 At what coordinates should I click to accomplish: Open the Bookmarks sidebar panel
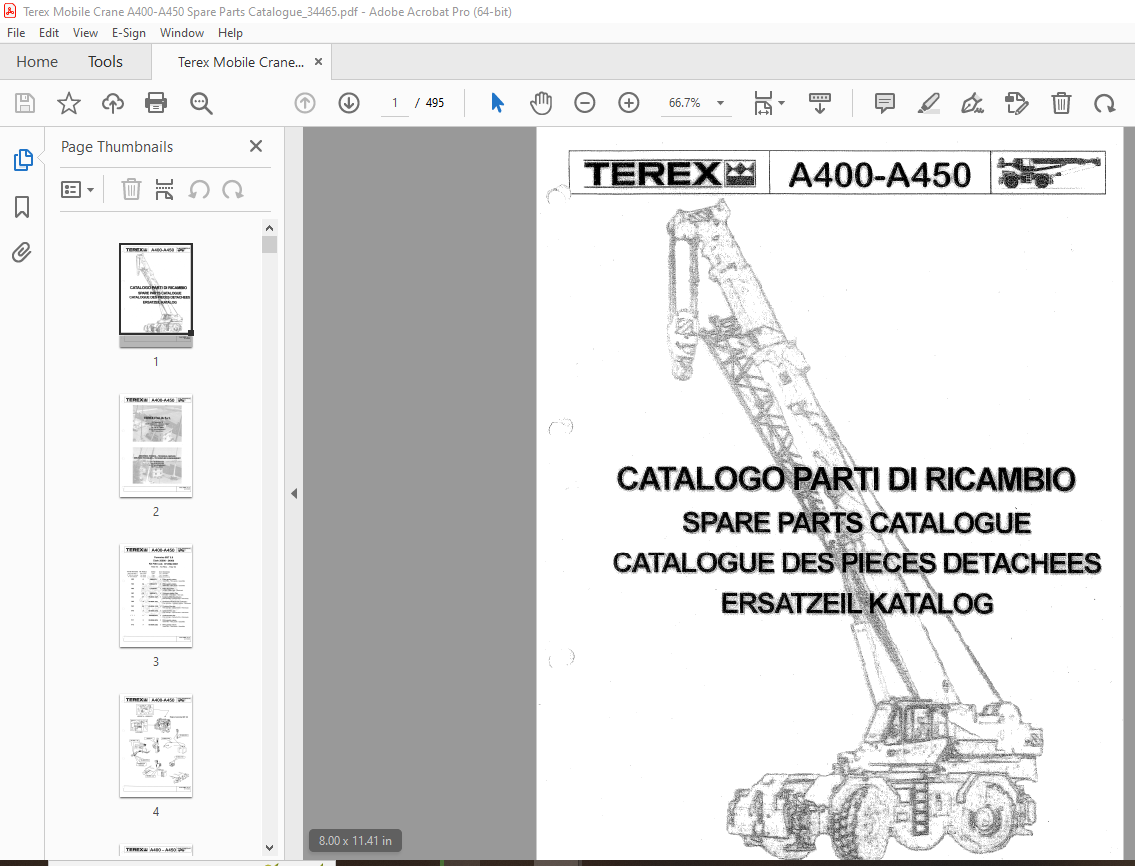(22, 206)
